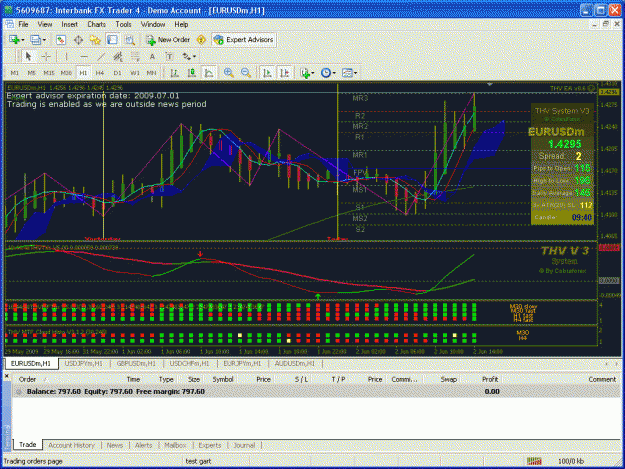Launch MetaEditor with yellow diamond icon
The height and width of the screenshot is (469, 625).
coord(201,40)
